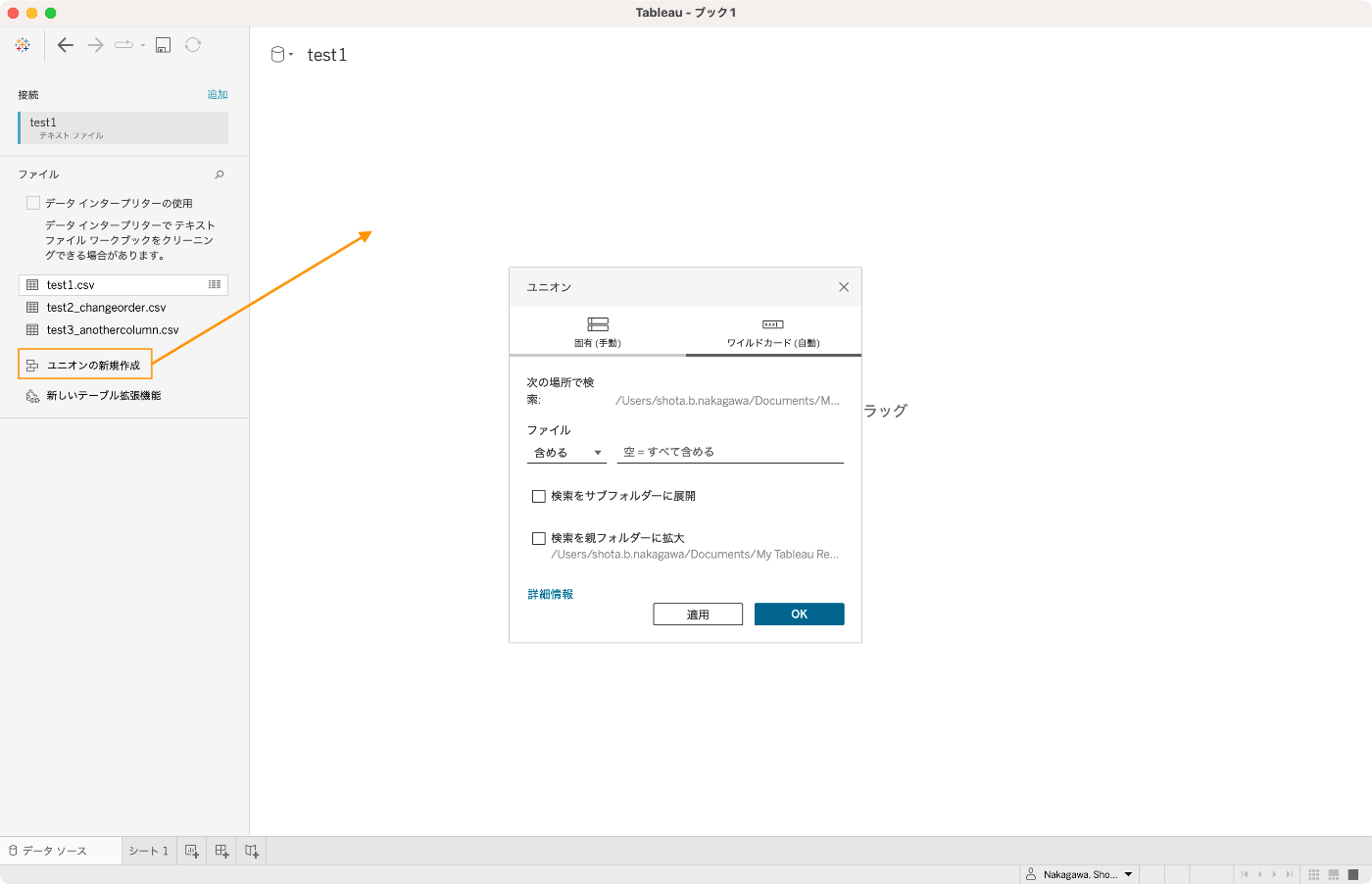Open the 含める include/exclude dropdown

point(566,453)
